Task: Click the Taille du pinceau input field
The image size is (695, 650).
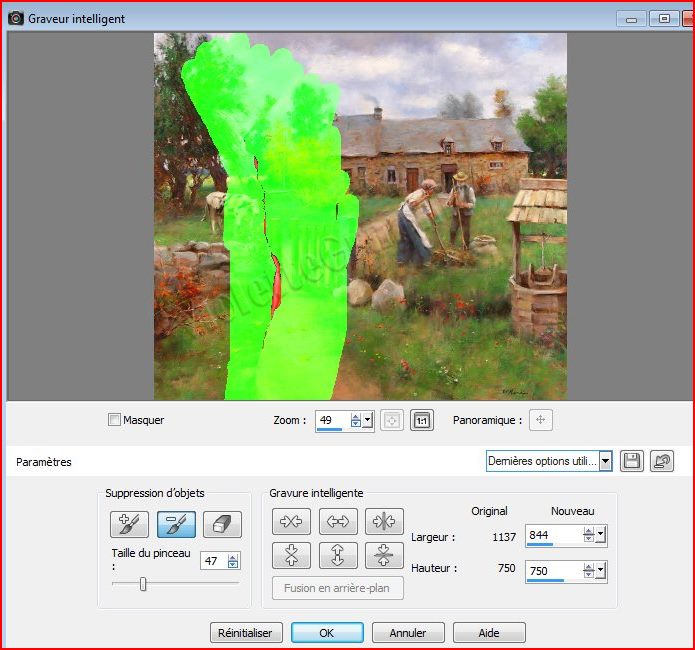Action: pyautogui.click(x=213, y=561)
